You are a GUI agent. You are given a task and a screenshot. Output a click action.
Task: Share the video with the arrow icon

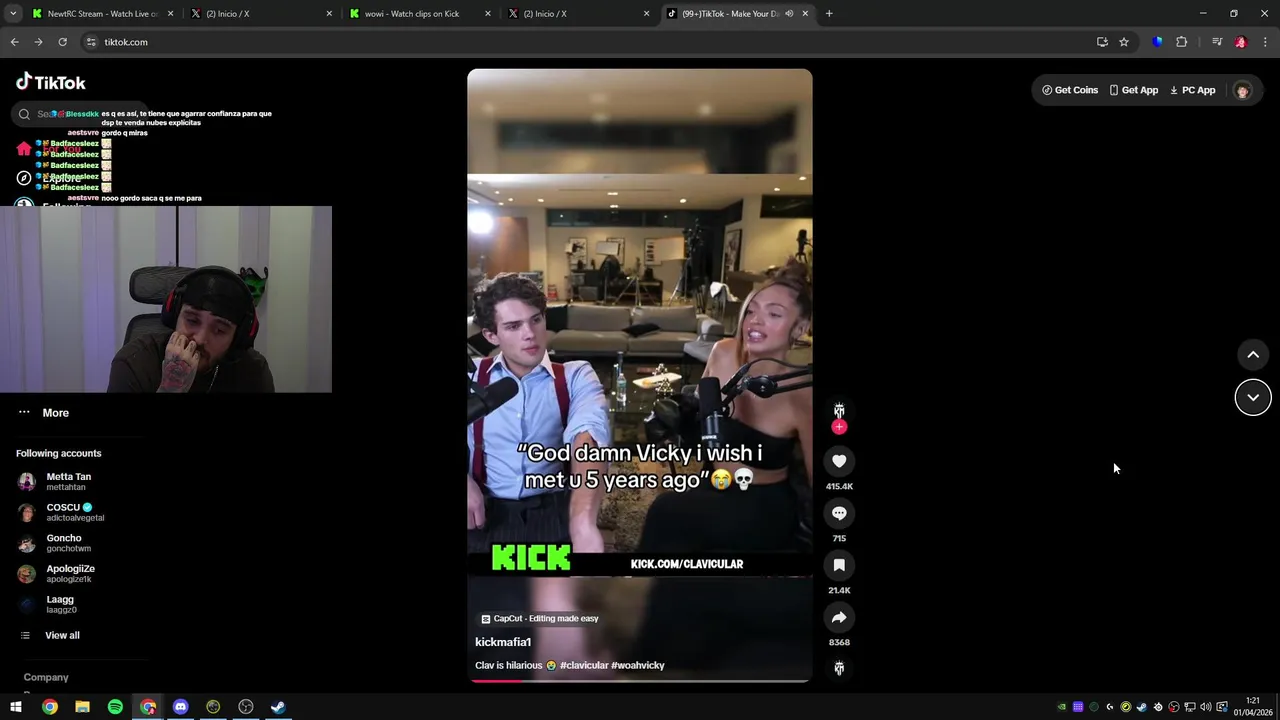pos(839,617)
